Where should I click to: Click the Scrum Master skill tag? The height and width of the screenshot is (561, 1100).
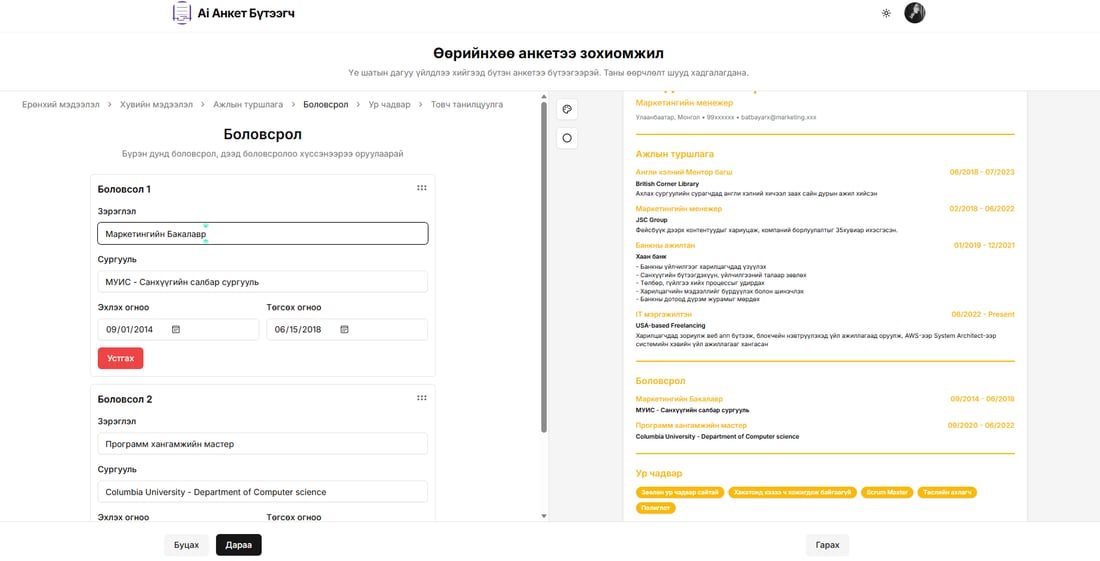coord(886,492)
